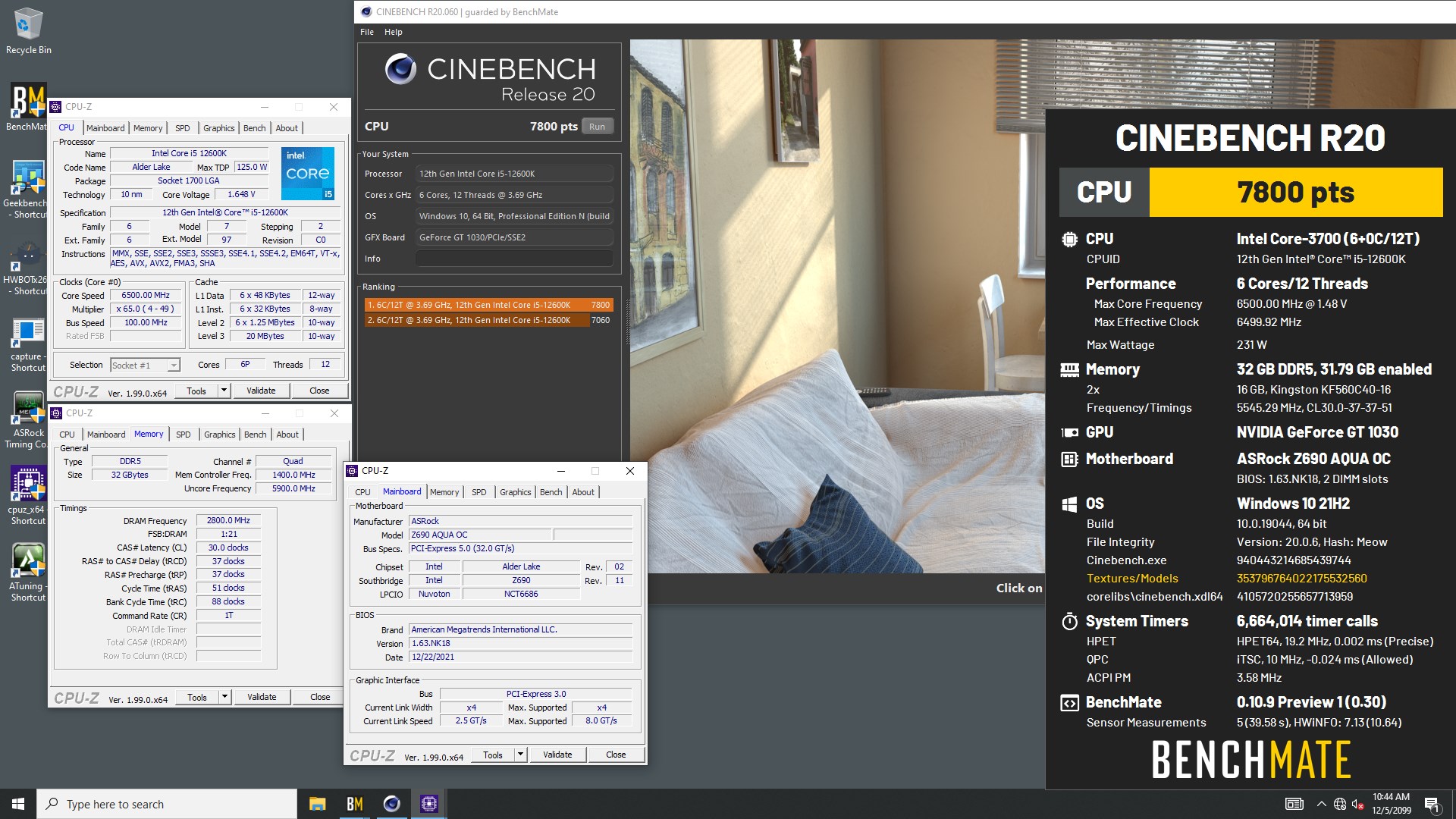Click Processor field 12th Gen Intel Core i5-12600K
This screenshot has width=1456, height=819.
514,174
